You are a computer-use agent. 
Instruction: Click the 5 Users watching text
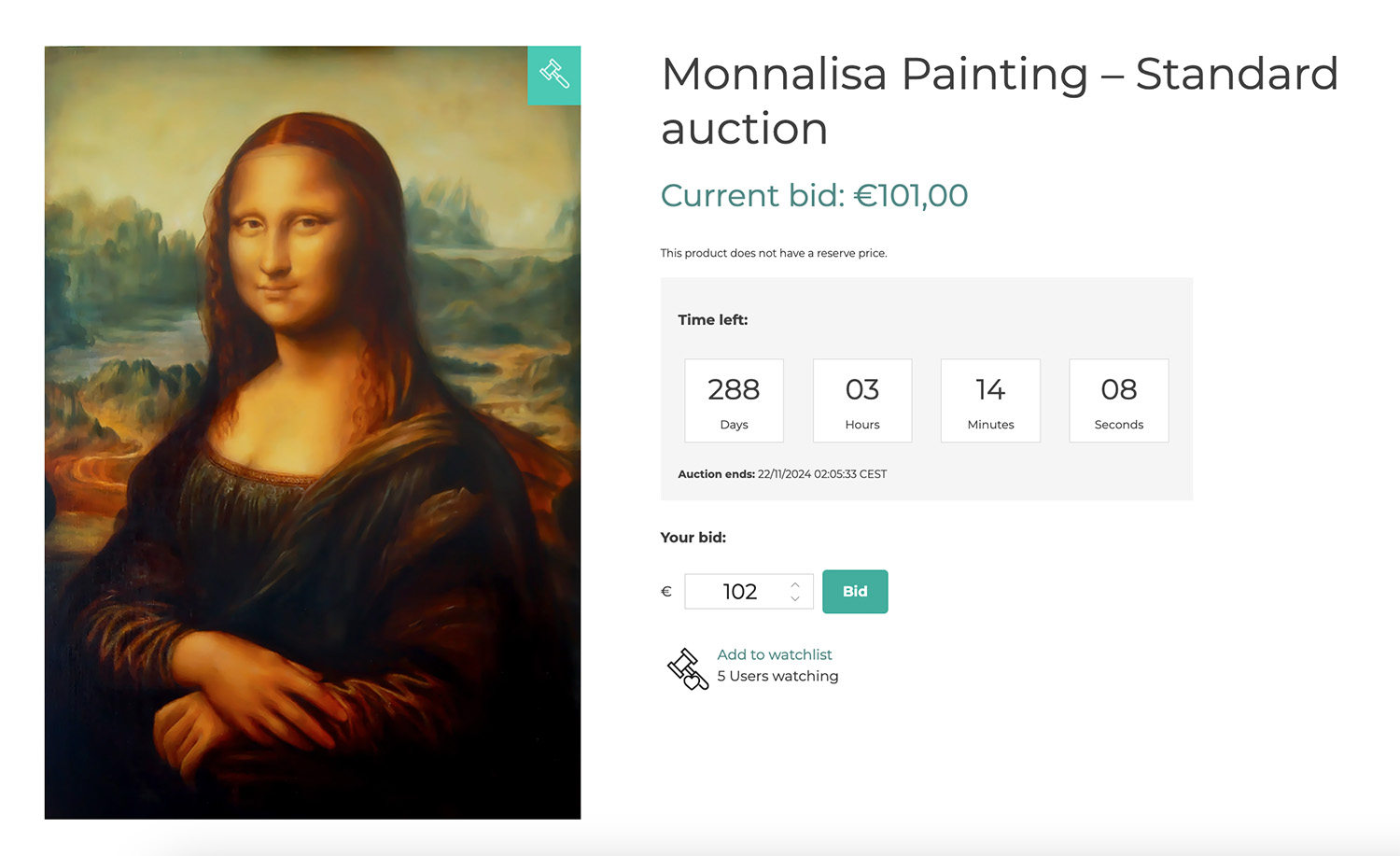pyautogui.click(x=777, y=676)
